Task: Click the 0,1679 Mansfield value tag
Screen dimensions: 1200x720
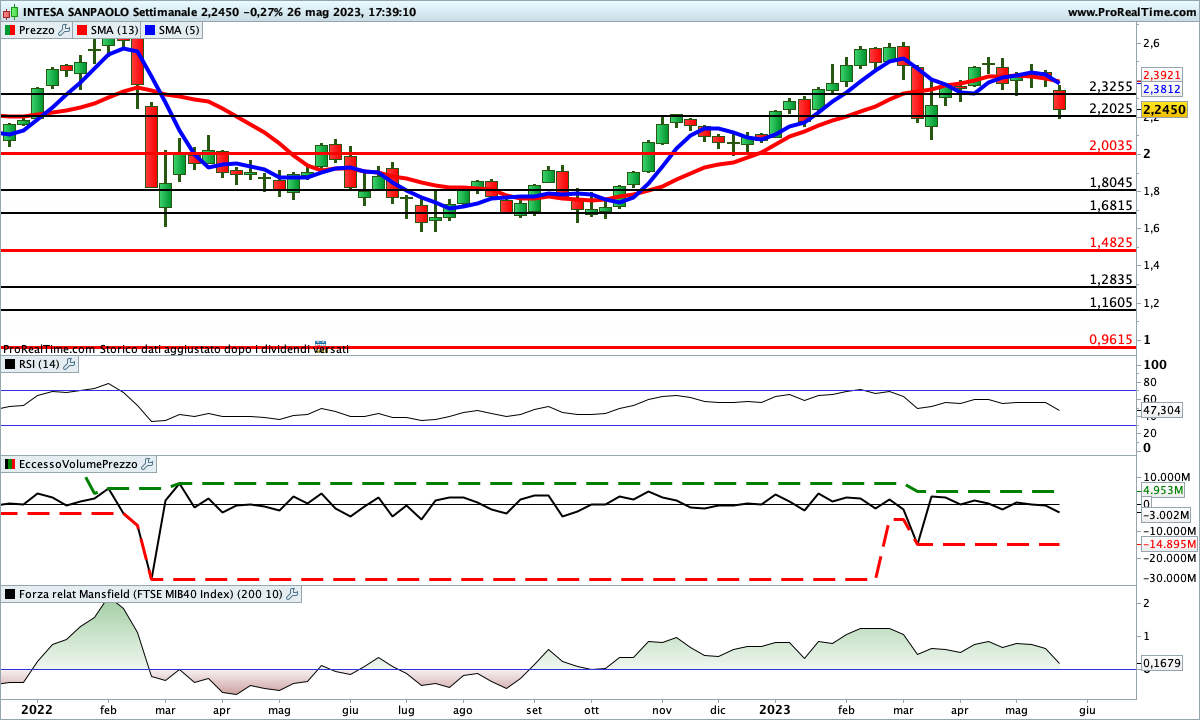Action: [x=1162, y=662]
